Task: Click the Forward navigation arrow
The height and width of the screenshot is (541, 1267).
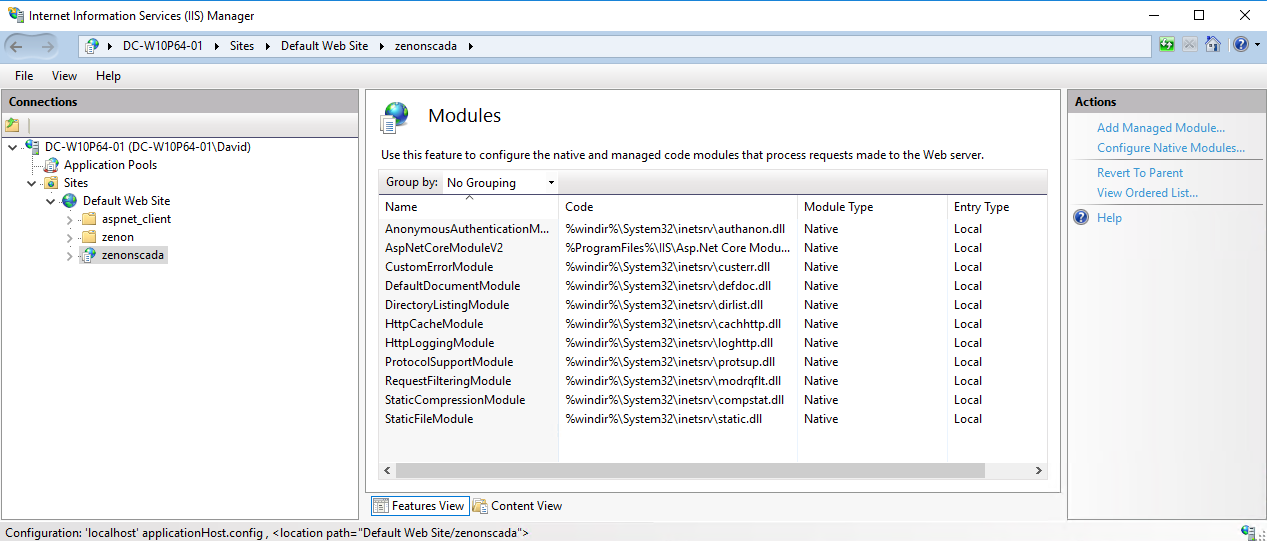Action: click(48, 46)
